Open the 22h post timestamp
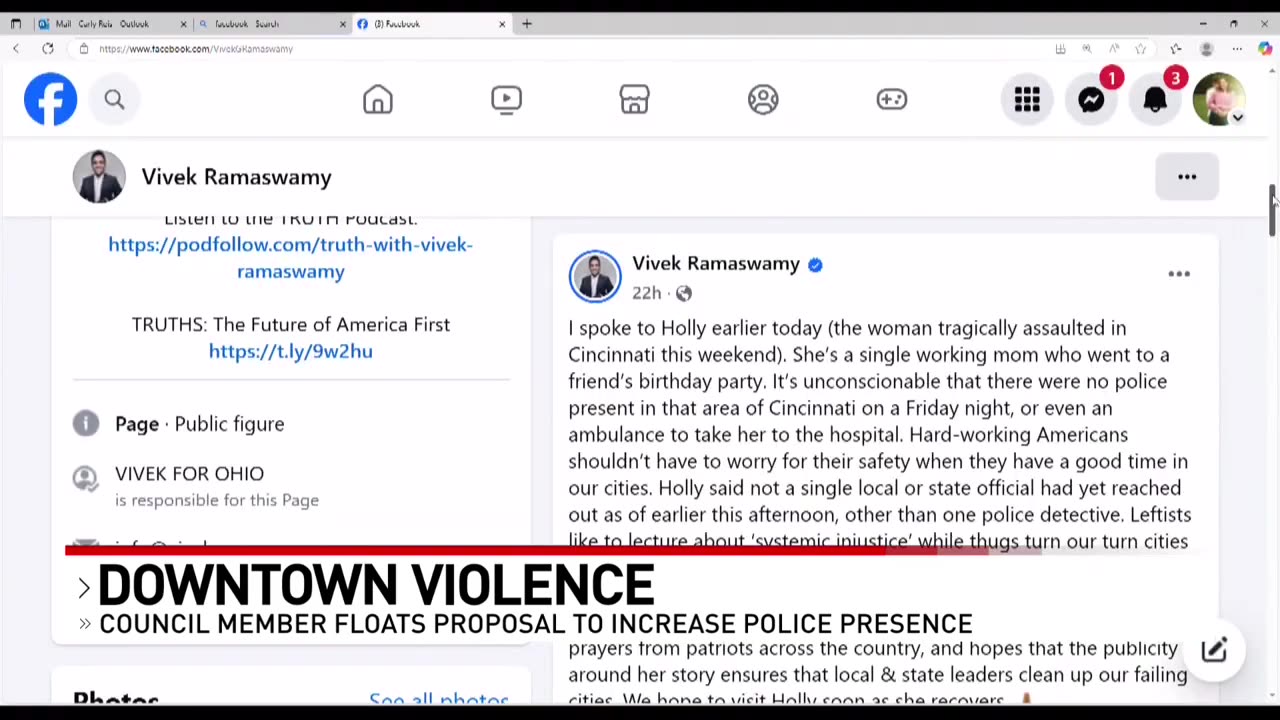Image resolution: width=1280 pixels, height=720 pixels. click(x=646, y=293)
